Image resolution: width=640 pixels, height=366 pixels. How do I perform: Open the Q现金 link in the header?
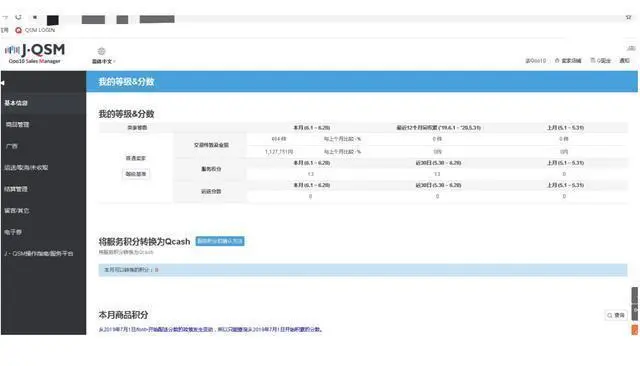(601, 61)
